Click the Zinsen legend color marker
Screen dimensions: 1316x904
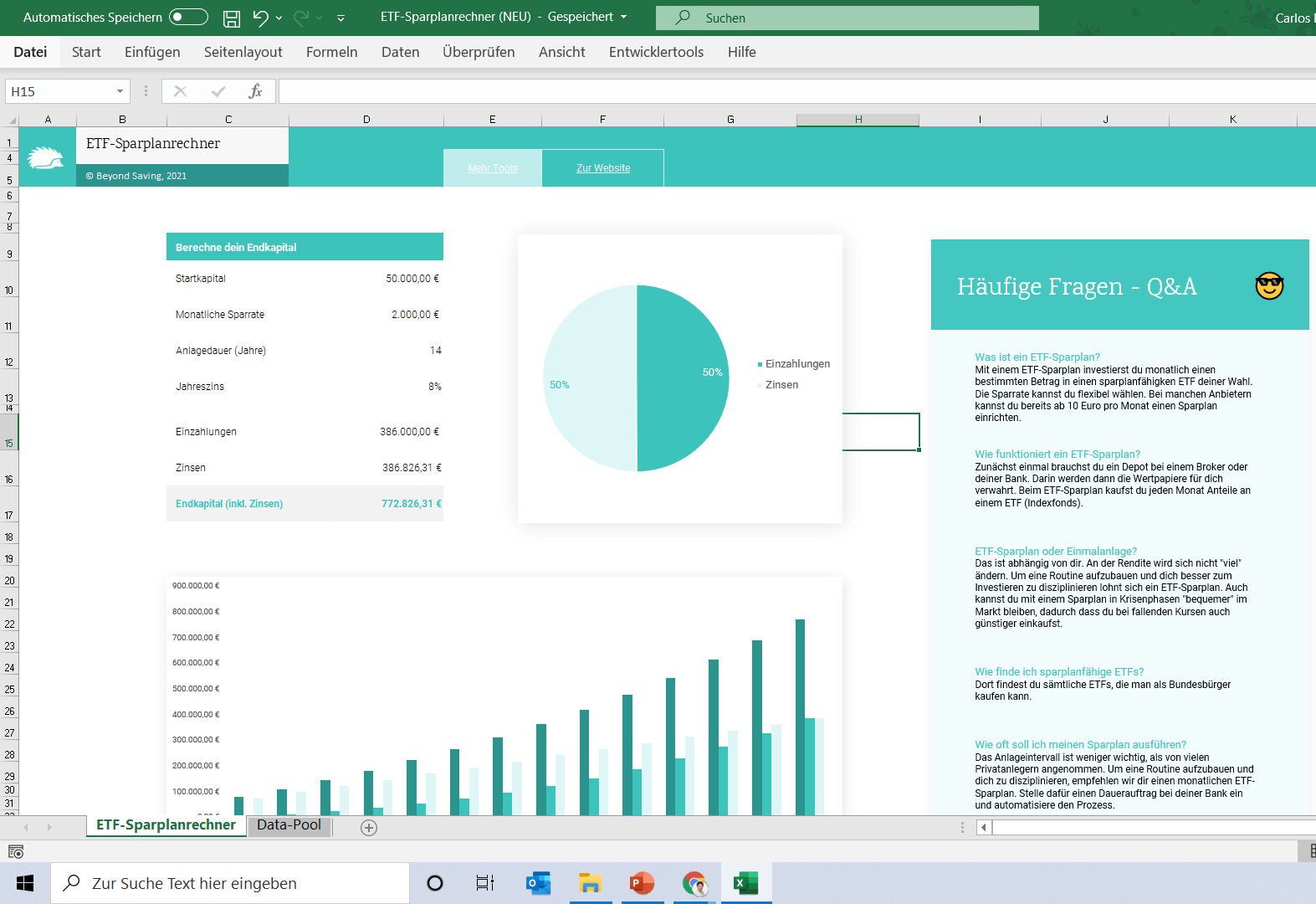760,385
